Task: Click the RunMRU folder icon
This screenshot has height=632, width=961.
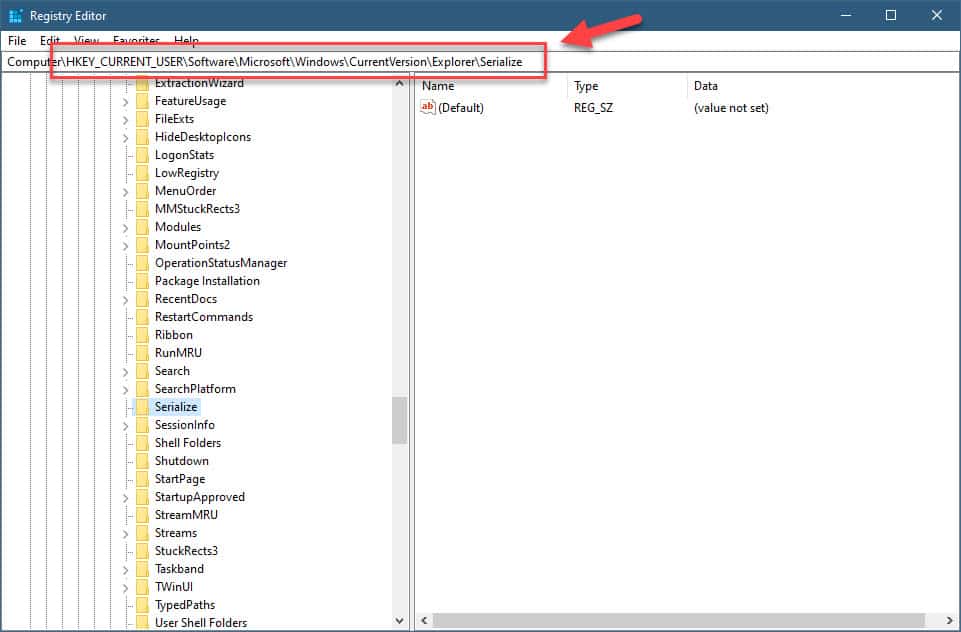Action: coord(142,353)
